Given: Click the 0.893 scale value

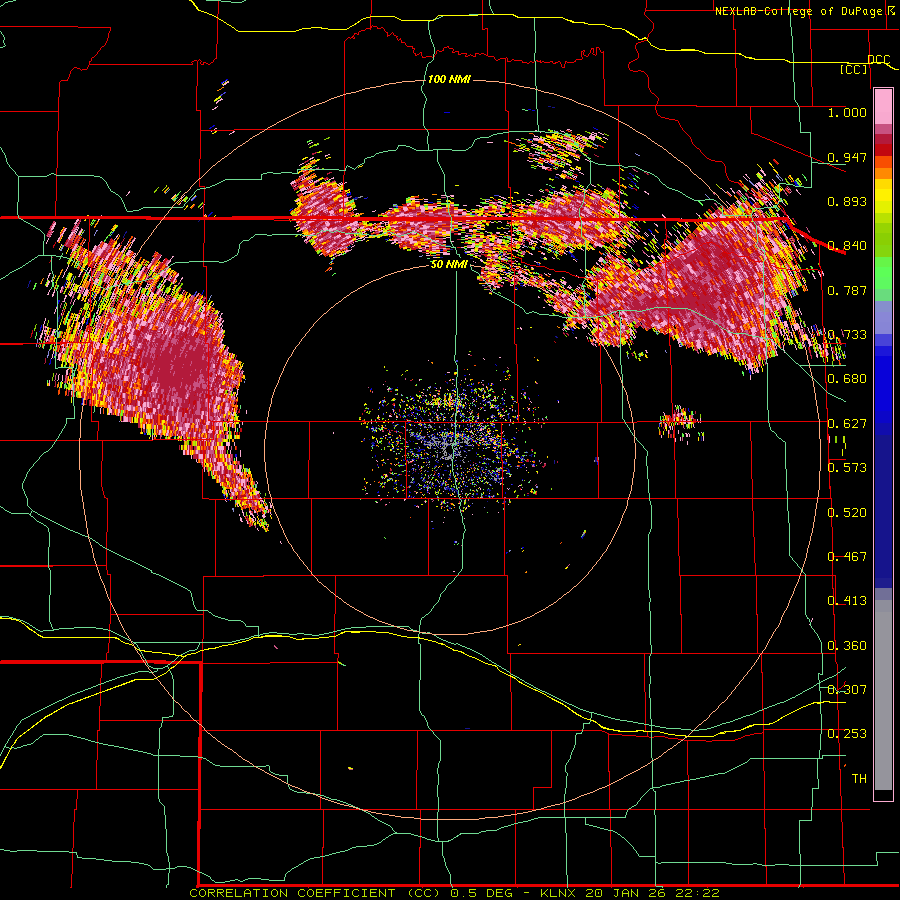Looking at the screenshot, I should point(847,201).
